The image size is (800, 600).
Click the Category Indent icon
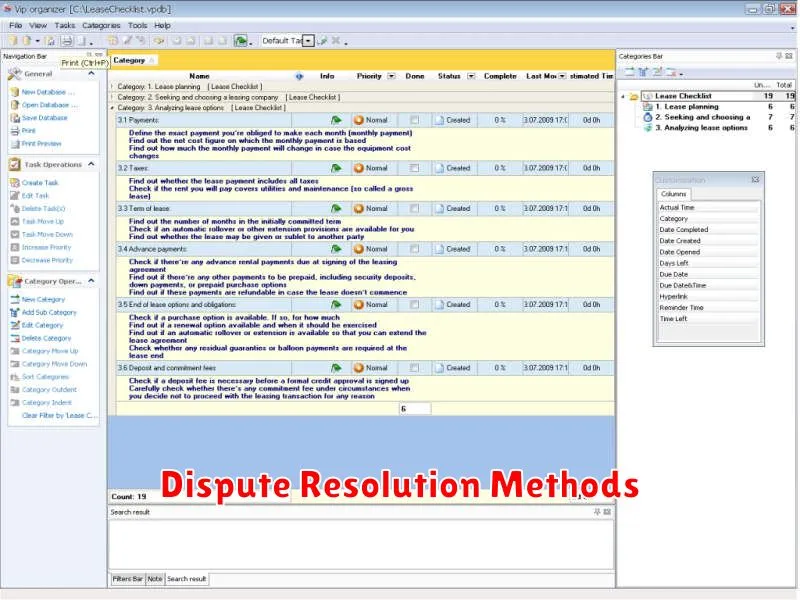tap(15, 403)
